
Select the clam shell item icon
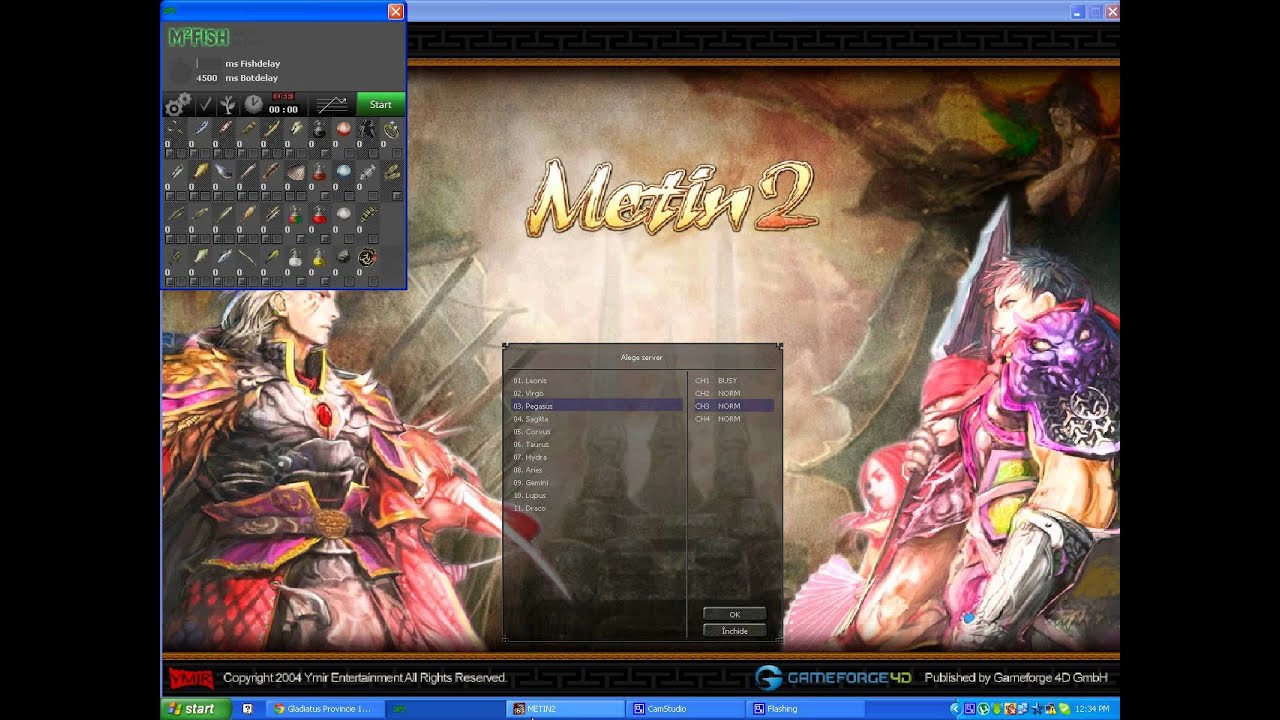coord(296,172)
